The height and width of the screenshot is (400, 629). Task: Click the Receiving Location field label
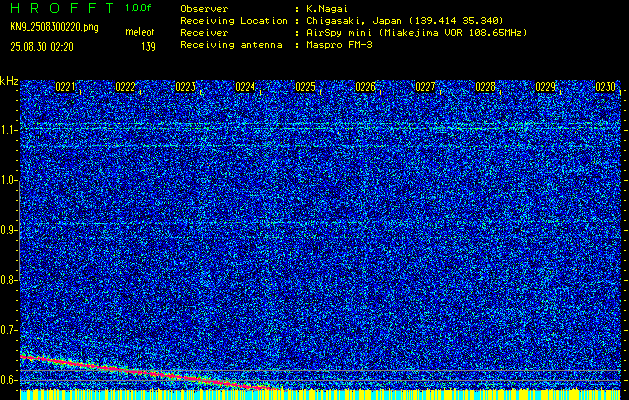pyautogui.click(x=234, y=21)
